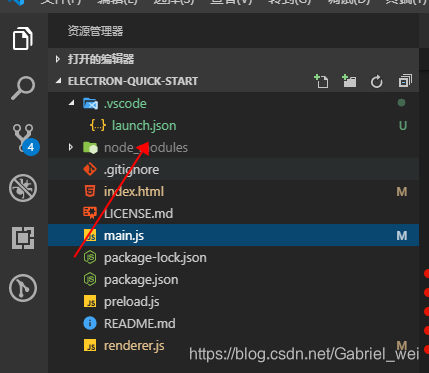Select the node_modules folder
This screenshot has width=429, height=373.
pos(233,147)
